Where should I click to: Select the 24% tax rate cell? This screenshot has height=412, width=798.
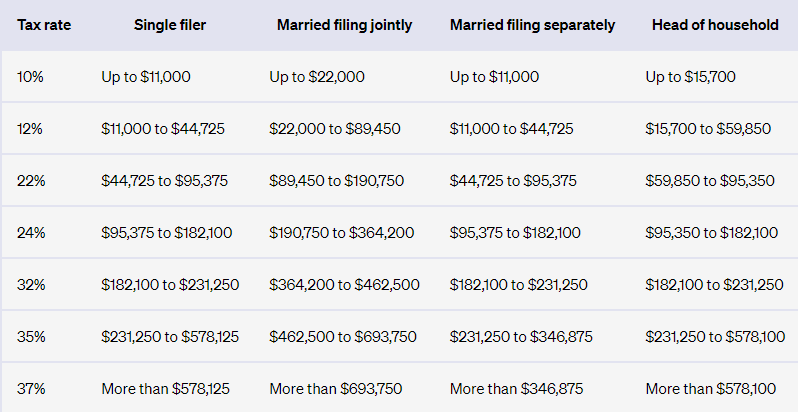[31, 232]
